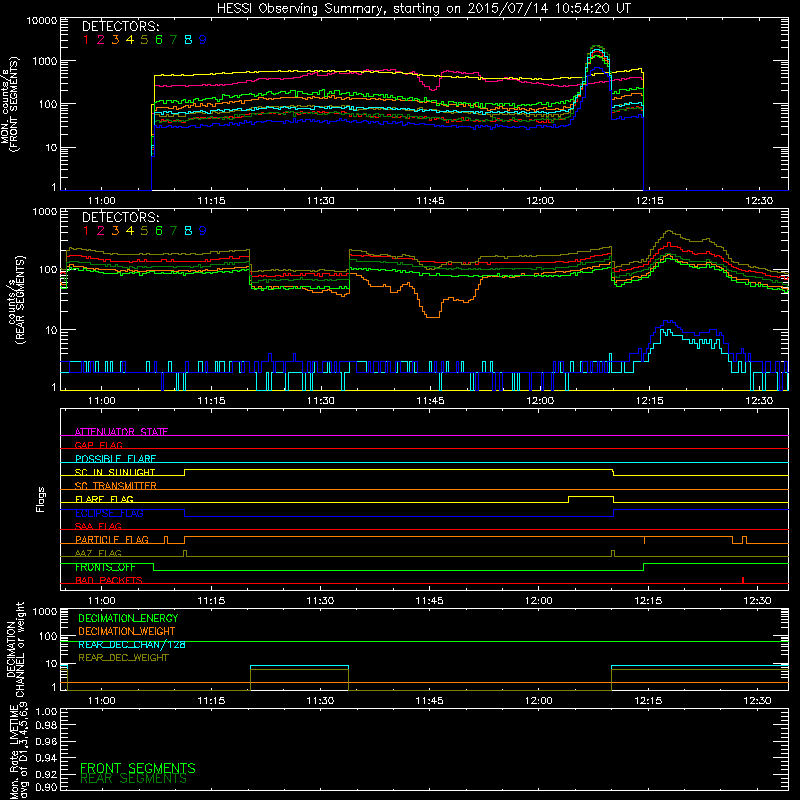This screenshot has height=800, width=800.
Task: Click orange detector 3 in front segments legend
Action: tap(115, 40)
